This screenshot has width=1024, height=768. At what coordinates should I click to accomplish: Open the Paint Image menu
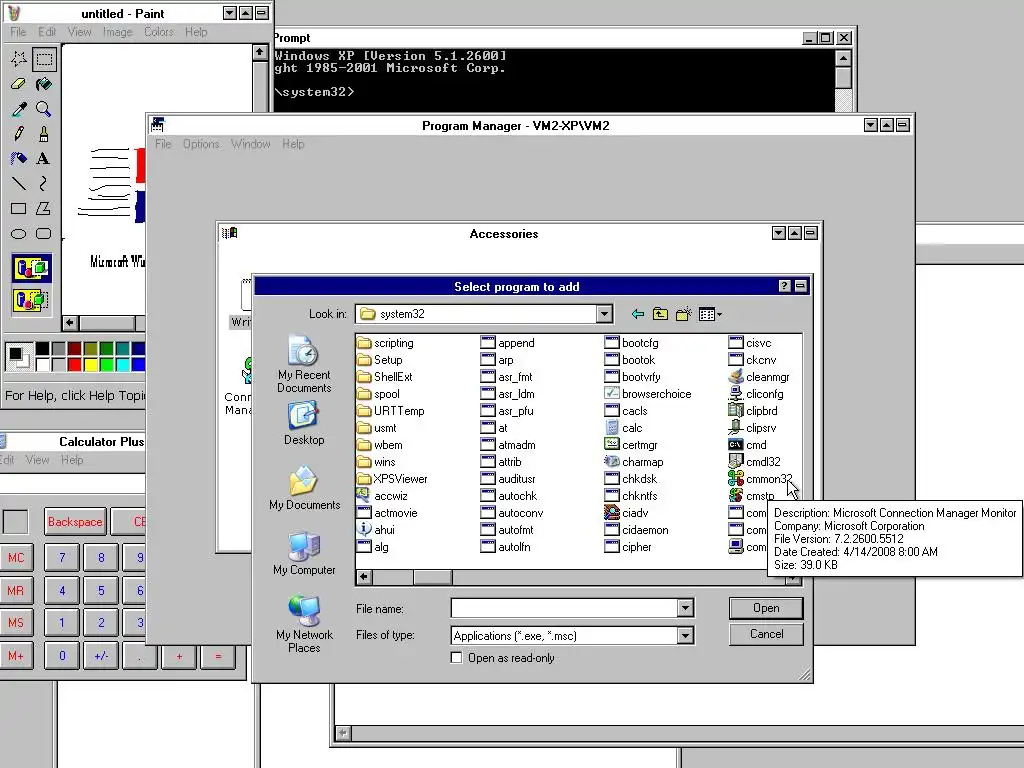click(x=118, y=31)
